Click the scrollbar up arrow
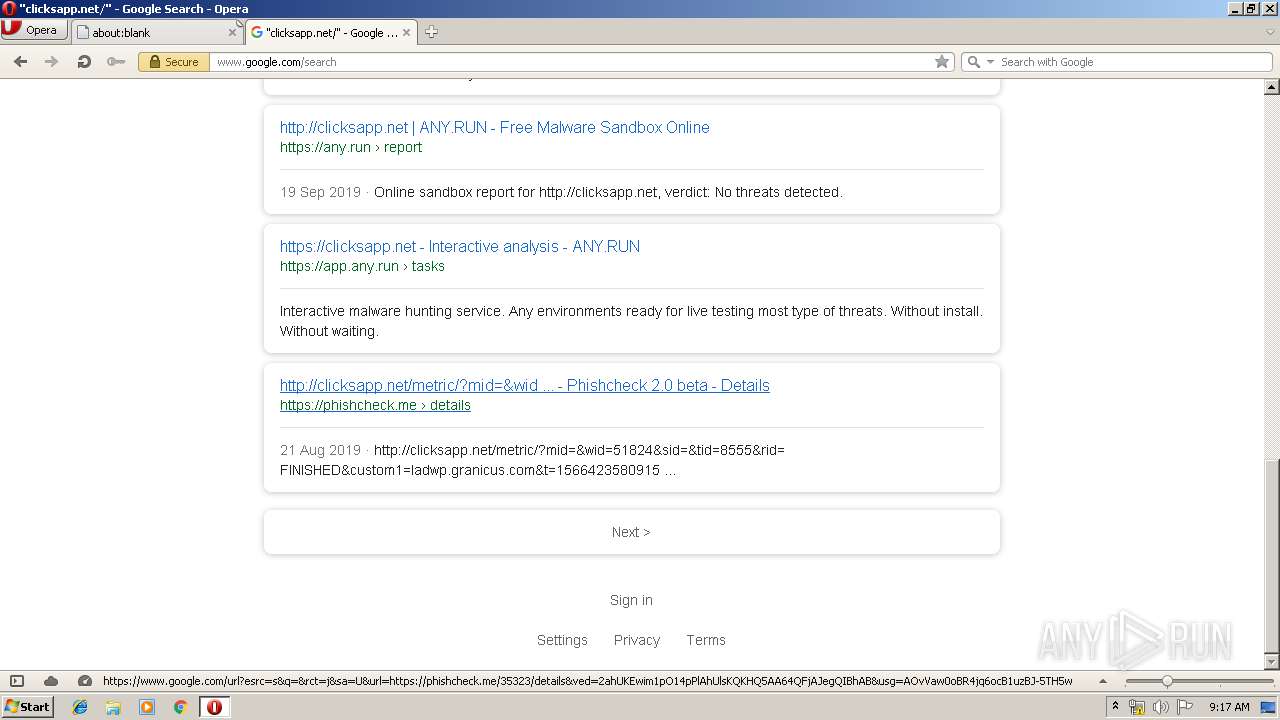This screenshot has height=720, width=1280. (1272, 87)
